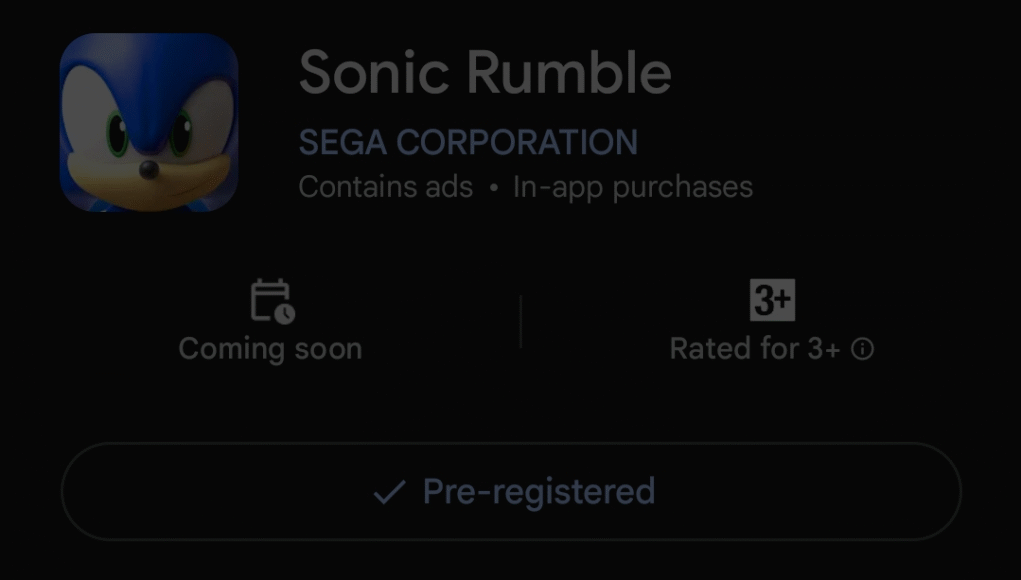This screenshot has height=580, width=1021.
Task: Click the Sonic Rumble title text
Action: 485,72
